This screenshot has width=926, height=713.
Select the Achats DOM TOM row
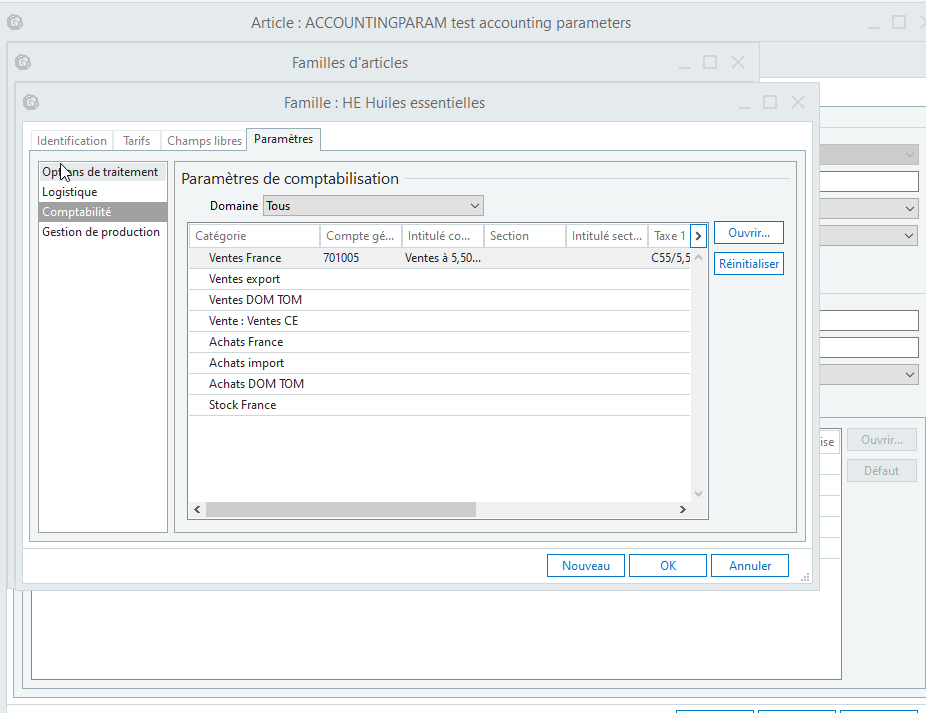pyautogui.click(x=439, y=384)
